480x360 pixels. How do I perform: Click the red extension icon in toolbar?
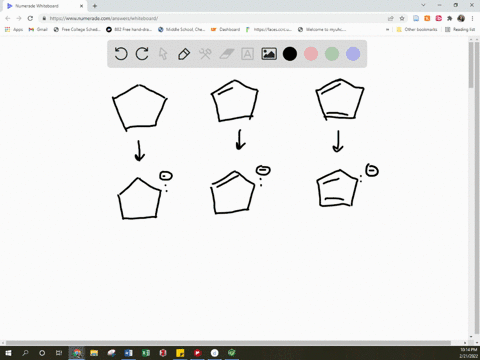point(438,18)
